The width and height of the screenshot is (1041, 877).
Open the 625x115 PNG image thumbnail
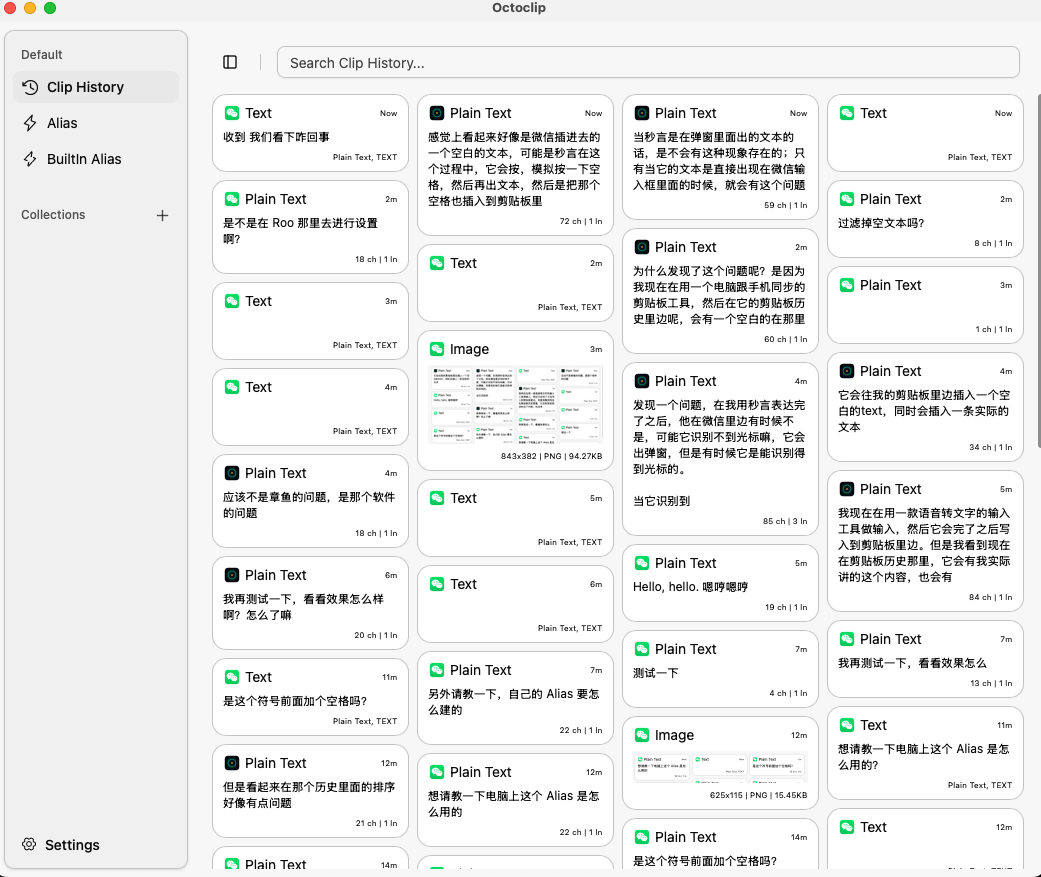tap(720, 767)
